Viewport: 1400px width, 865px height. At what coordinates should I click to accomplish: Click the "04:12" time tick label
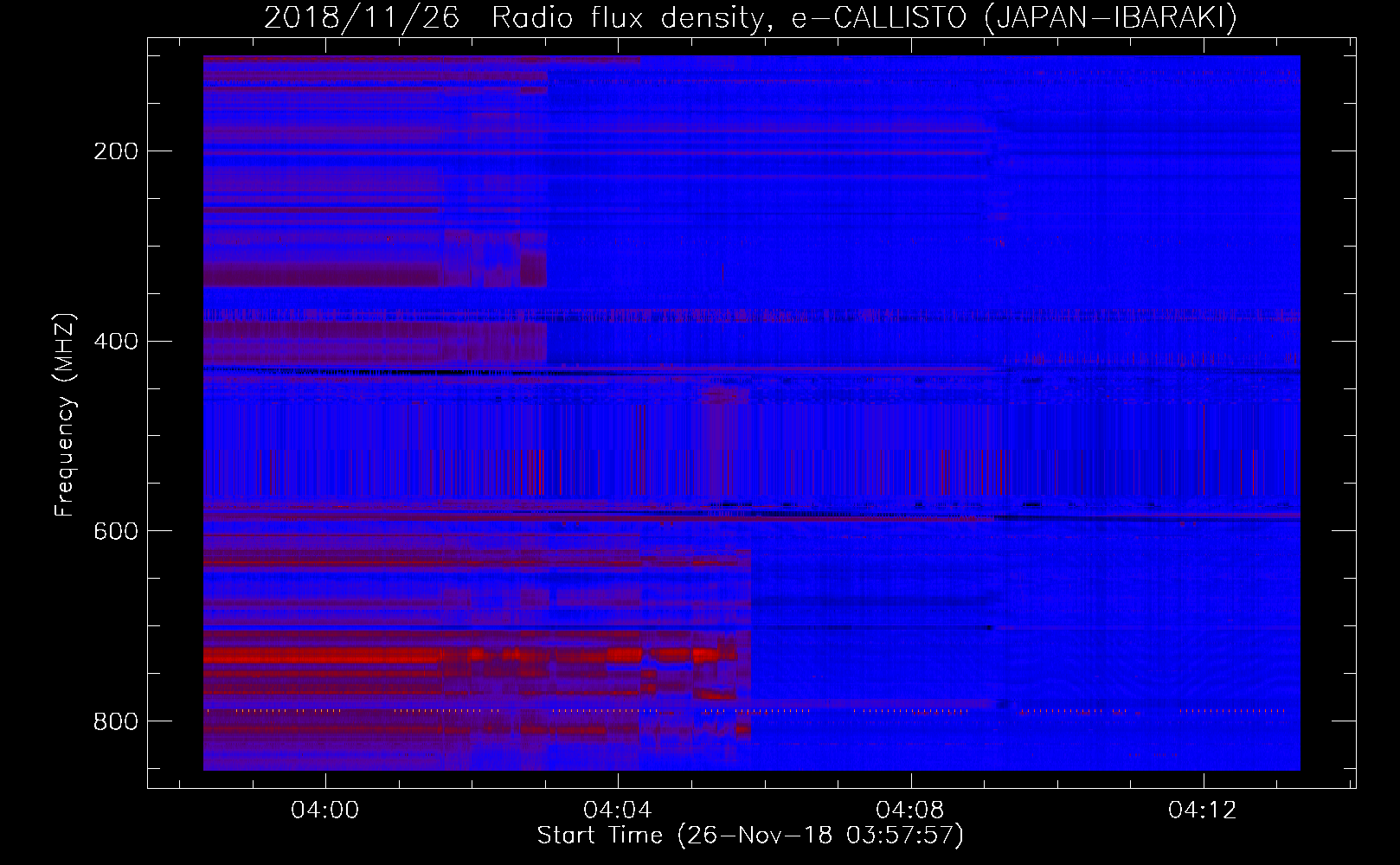pos(1203,810)
